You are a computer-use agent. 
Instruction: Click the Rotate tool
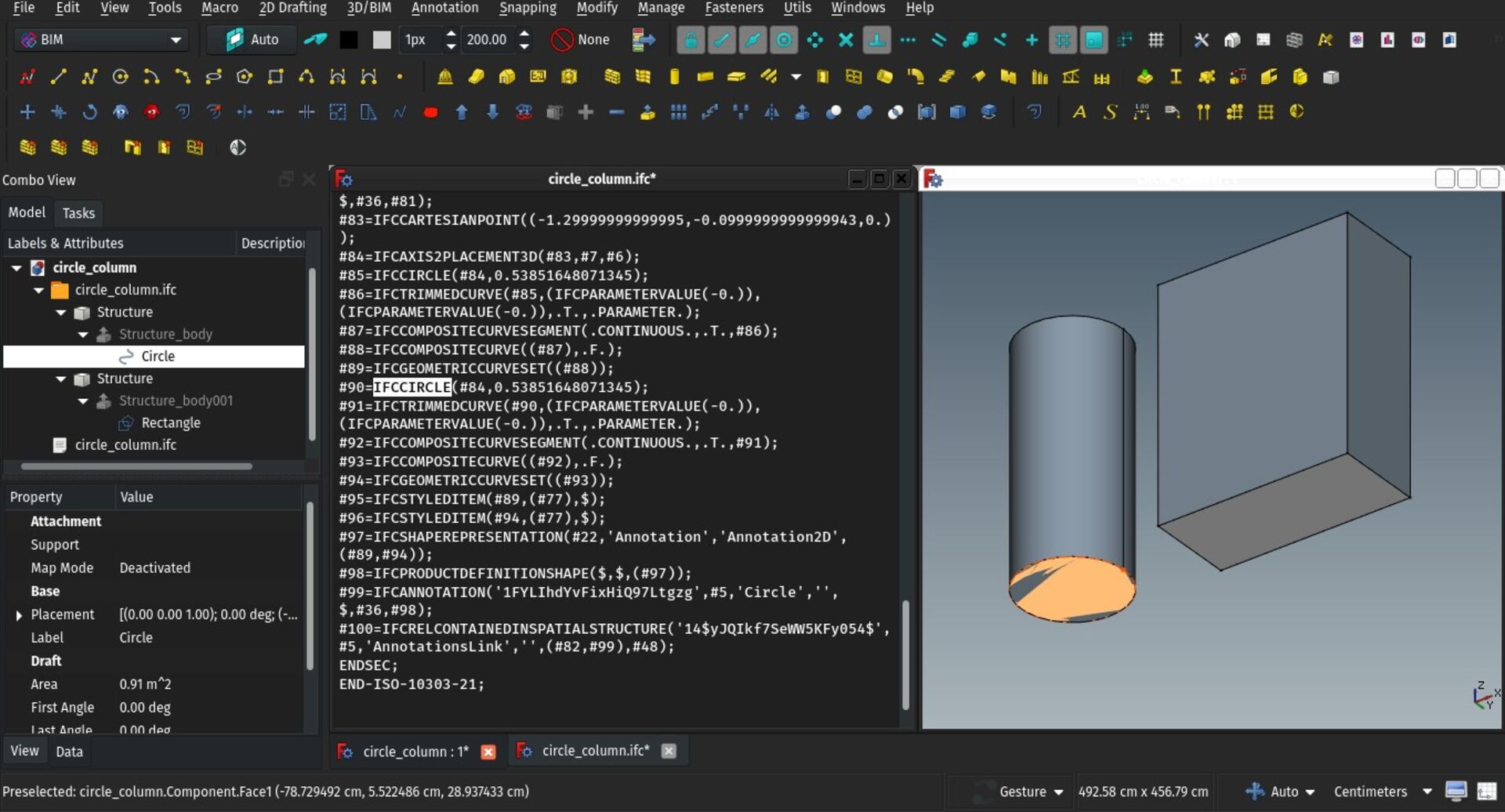click(89, 112)
